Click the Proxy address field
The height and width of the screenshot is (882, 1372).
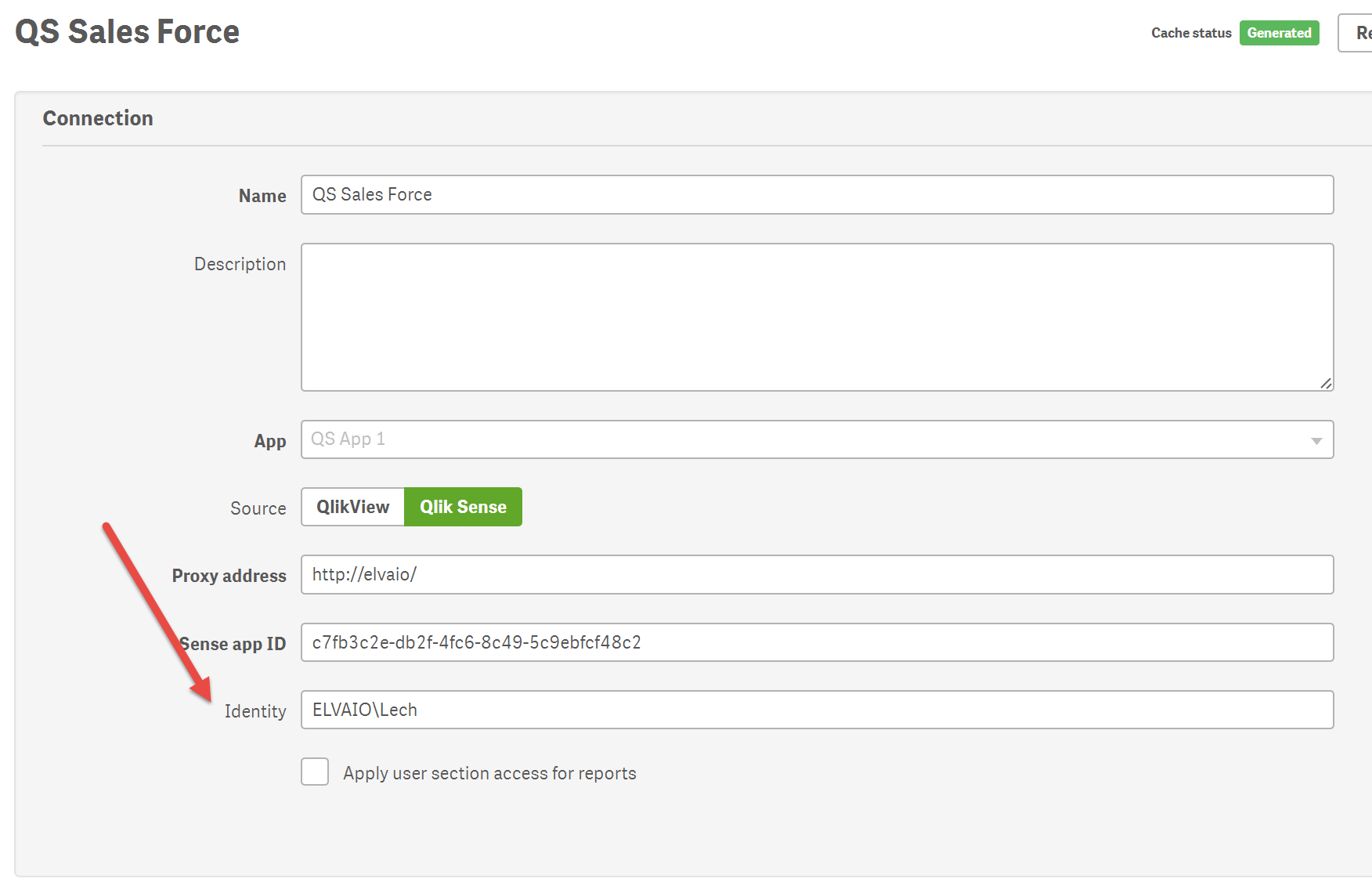tap(816, 575)
